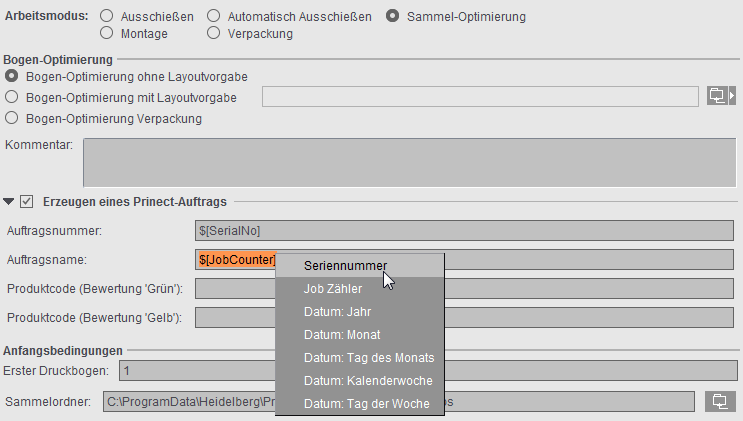Screen dimensions: 743x421
Task: Click the Produktcode Bewertung 'Gelb' field
Action: [x=464, y=318]
